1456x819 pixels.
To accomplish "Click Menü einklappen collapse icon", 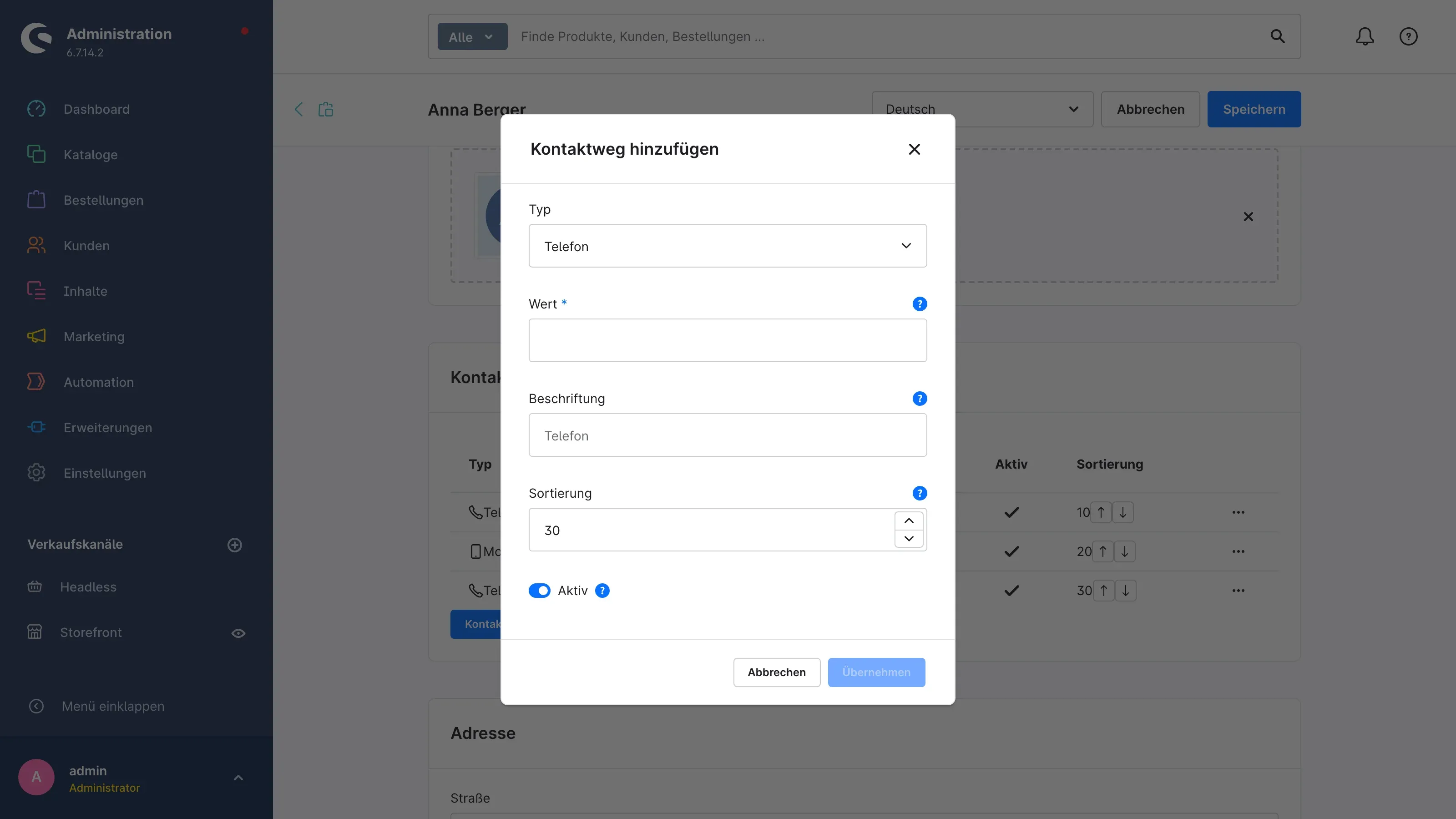I will point(36,706).
